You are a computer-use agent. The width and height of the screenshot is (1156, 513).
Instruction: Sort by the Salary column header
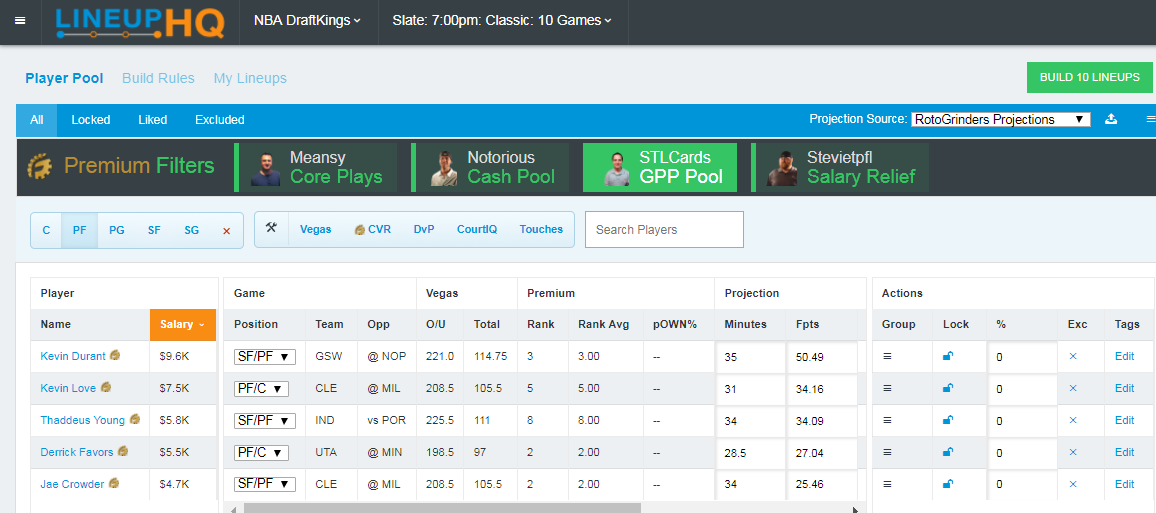point(182,324)
